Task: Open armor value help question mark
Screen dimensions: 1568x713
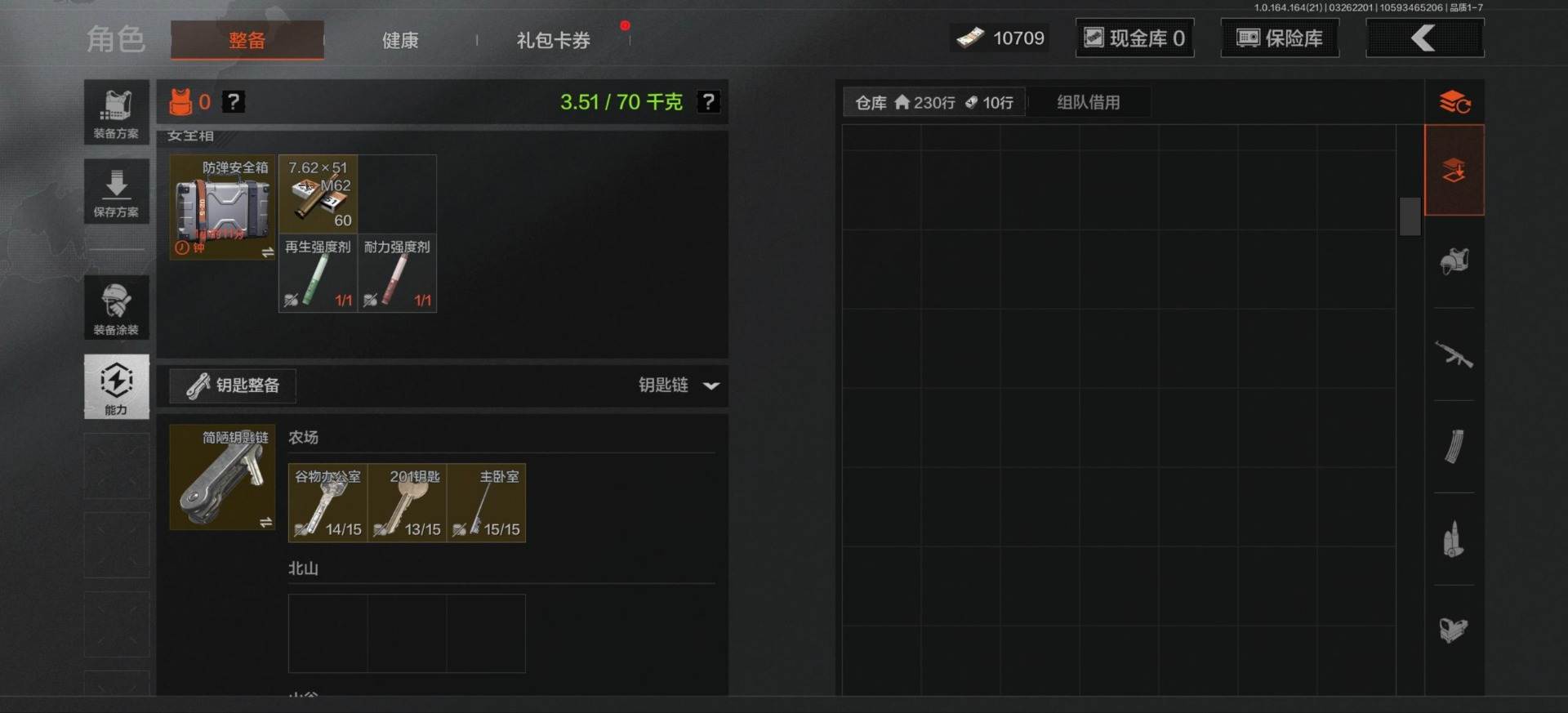Action: click(234, 101)
